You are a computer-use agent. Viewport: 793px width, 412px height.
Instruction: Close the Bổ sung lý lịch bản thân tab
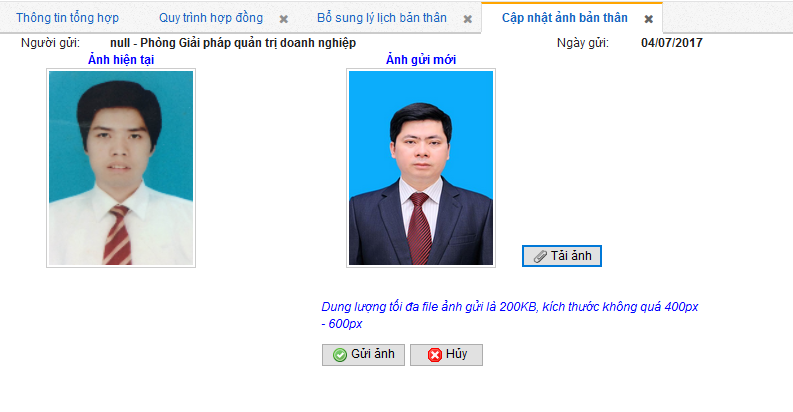tap(468, 19)
